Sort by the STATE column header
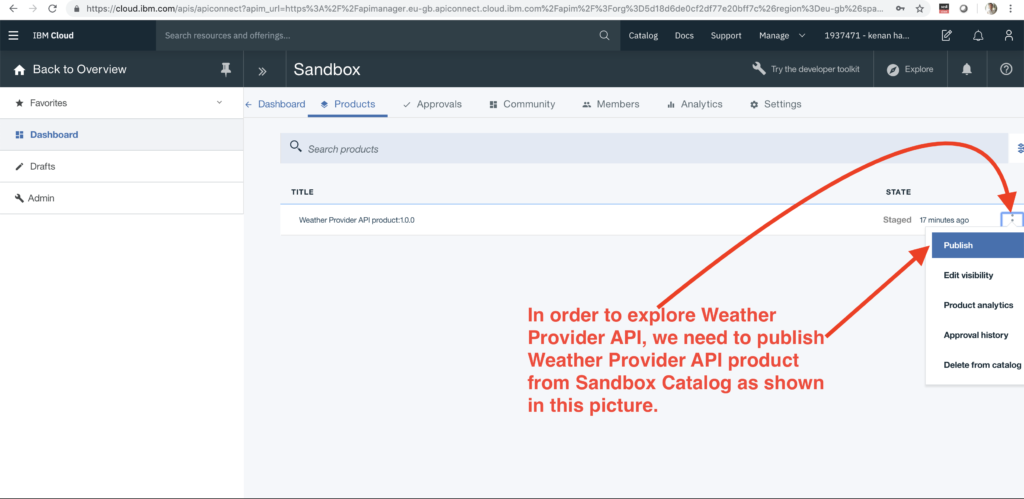The width and height of the screenshot is (1024, 499). [898, 192]
